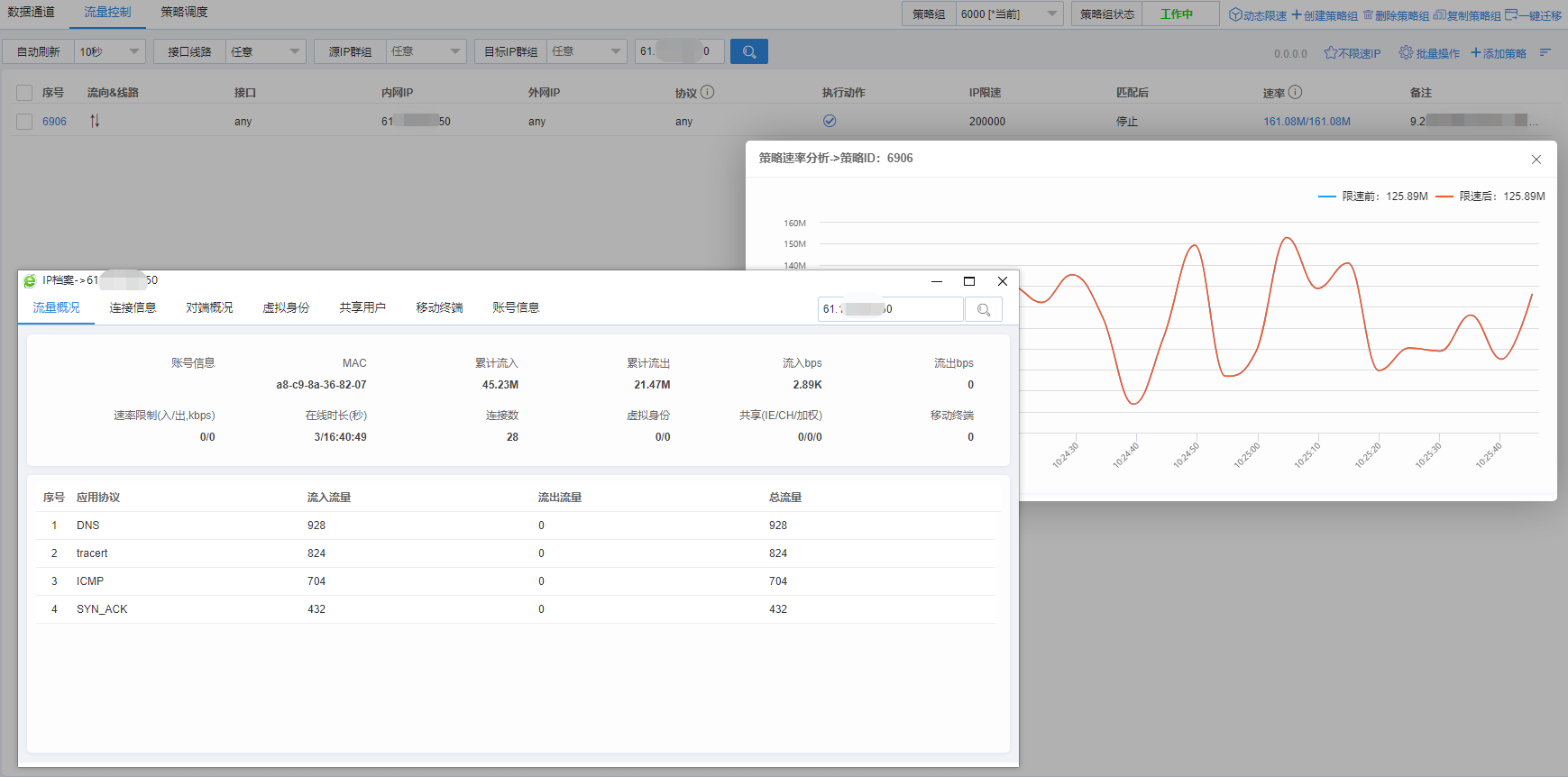Click the 创建策略组 plus icon

pyautogui.click(x=1297, y=14)
